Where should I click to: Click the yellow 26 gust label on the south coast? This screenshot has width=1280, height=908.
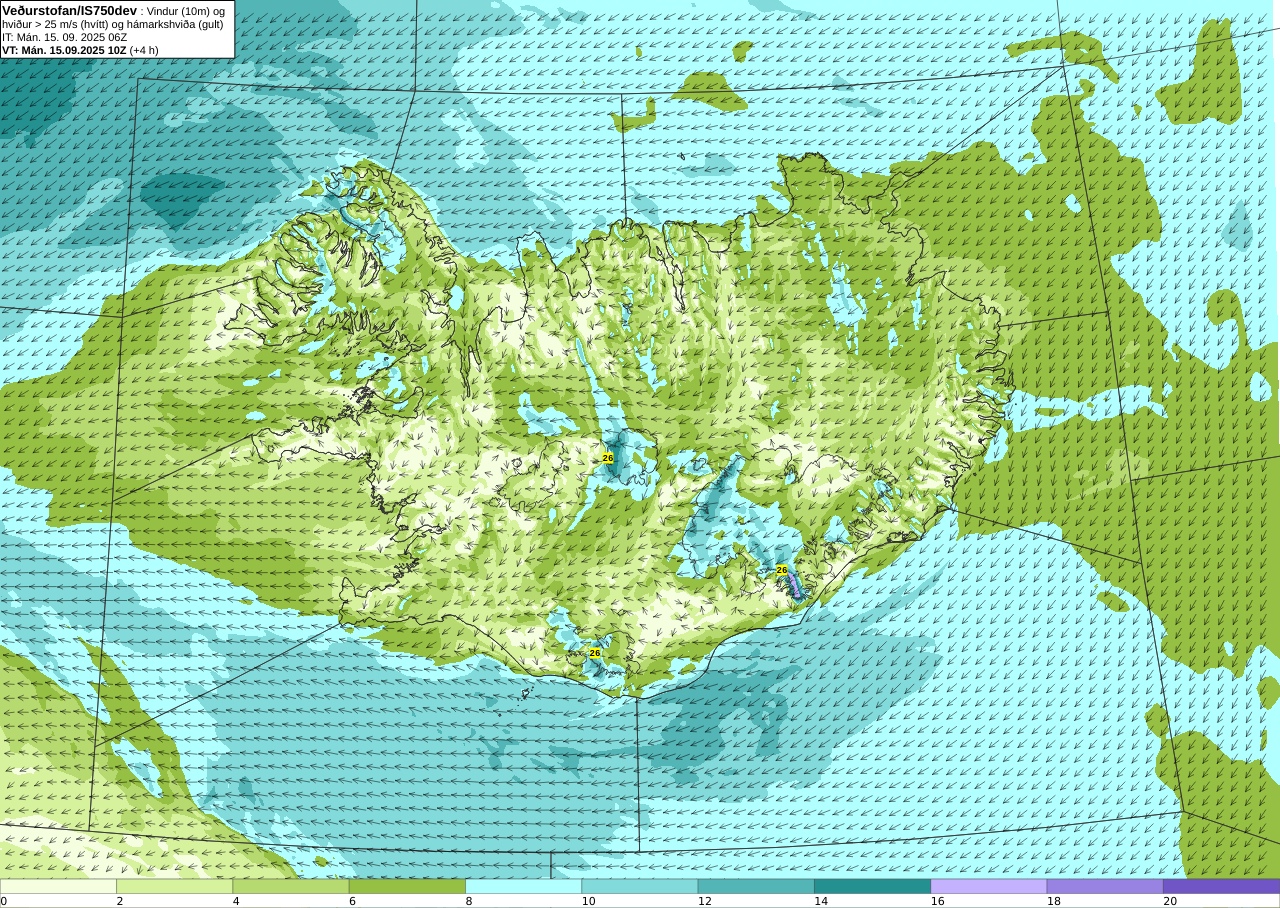(x=595, y=653)
